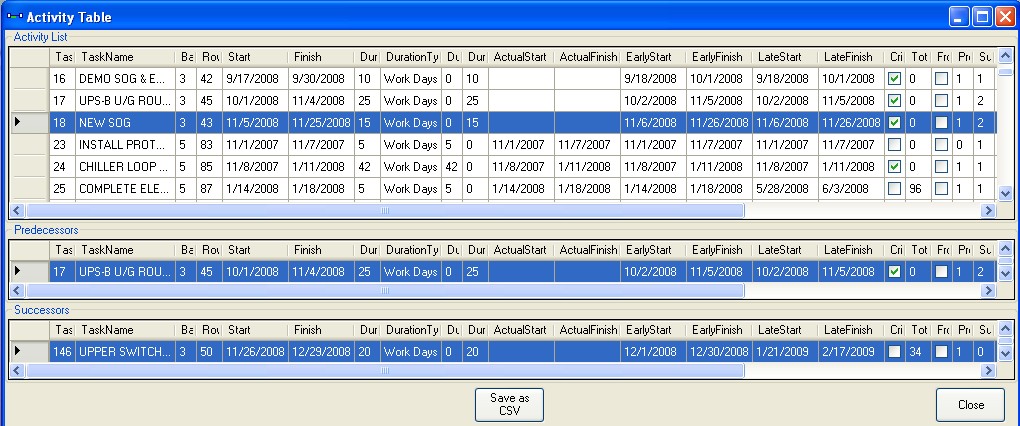Save as CSV
The image size is (1020, 426).
coord(509,404)
